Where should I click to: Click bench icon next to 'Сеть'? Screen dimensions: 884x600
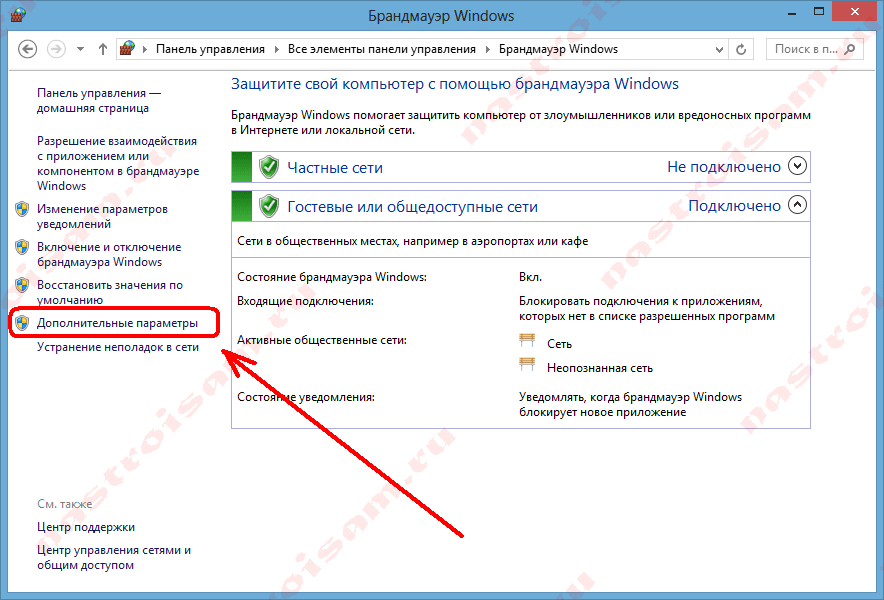(x=527, y=340)
